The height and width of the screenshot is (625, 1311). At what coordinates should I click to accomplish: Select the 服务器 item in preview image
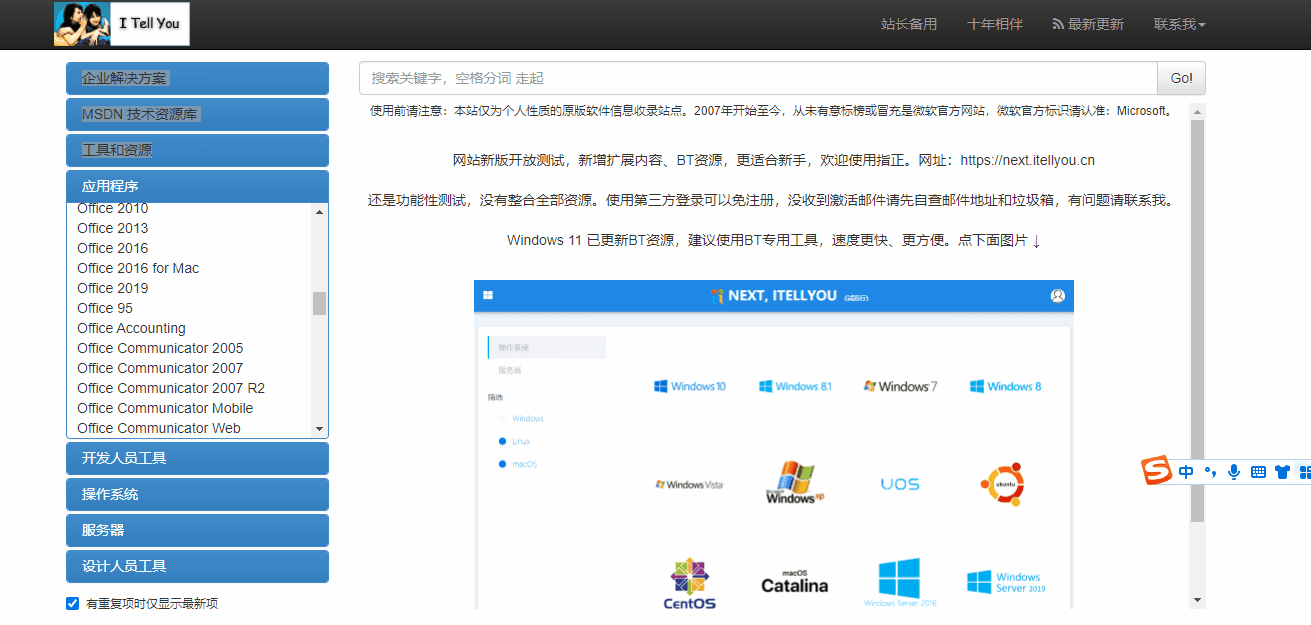510,370
